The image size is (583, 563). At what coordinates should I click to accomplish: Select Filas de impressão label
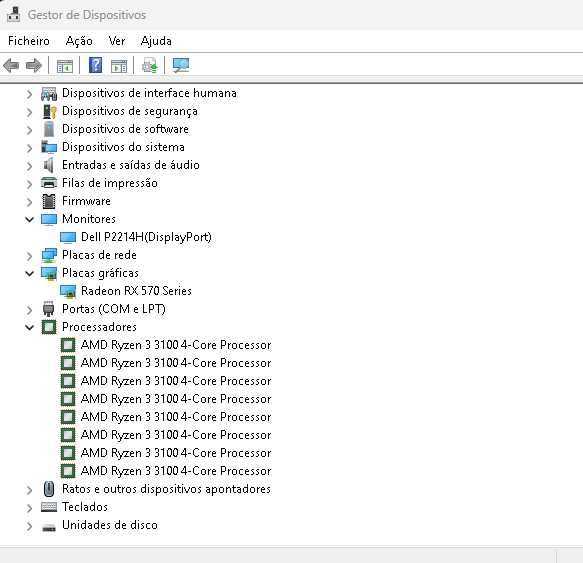click(110, 183)
